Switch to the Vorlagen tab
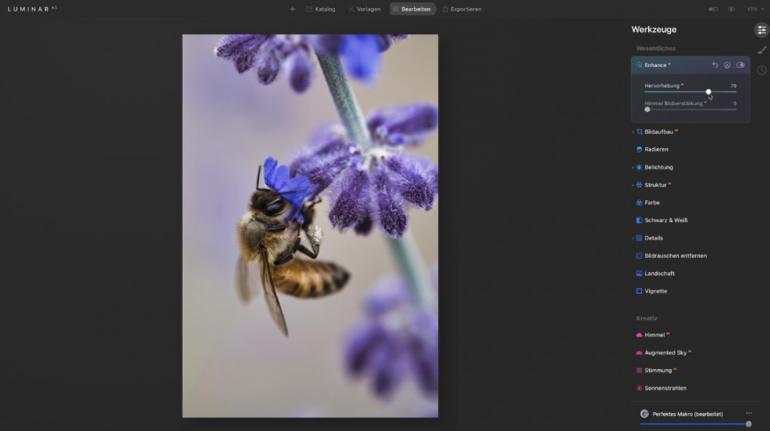Viewport: 770px width, 431px height. tap(364, 9)
